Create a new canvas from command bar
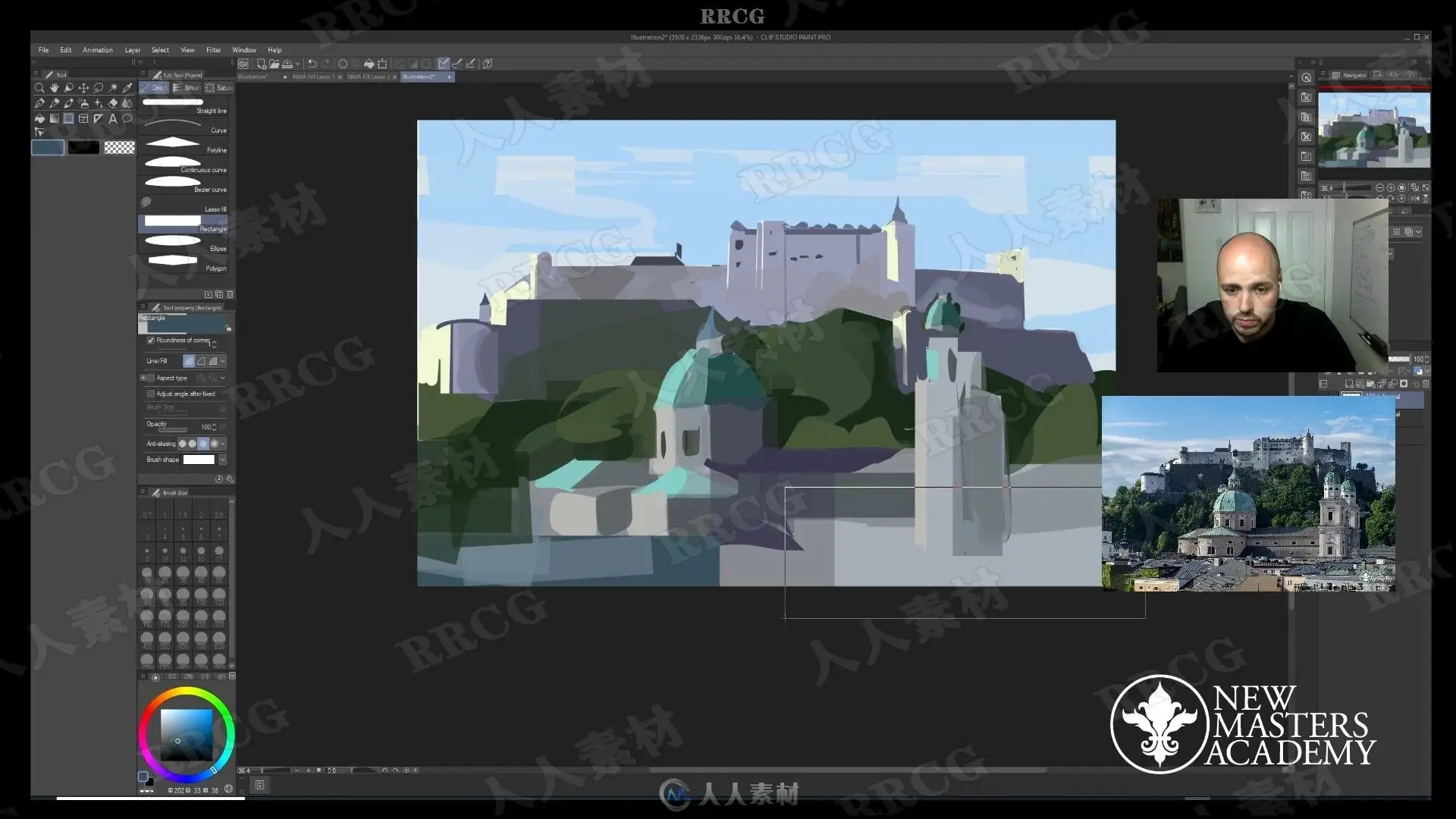The width and height of the screenshot is (1456, 819). (x=262, y=64)
